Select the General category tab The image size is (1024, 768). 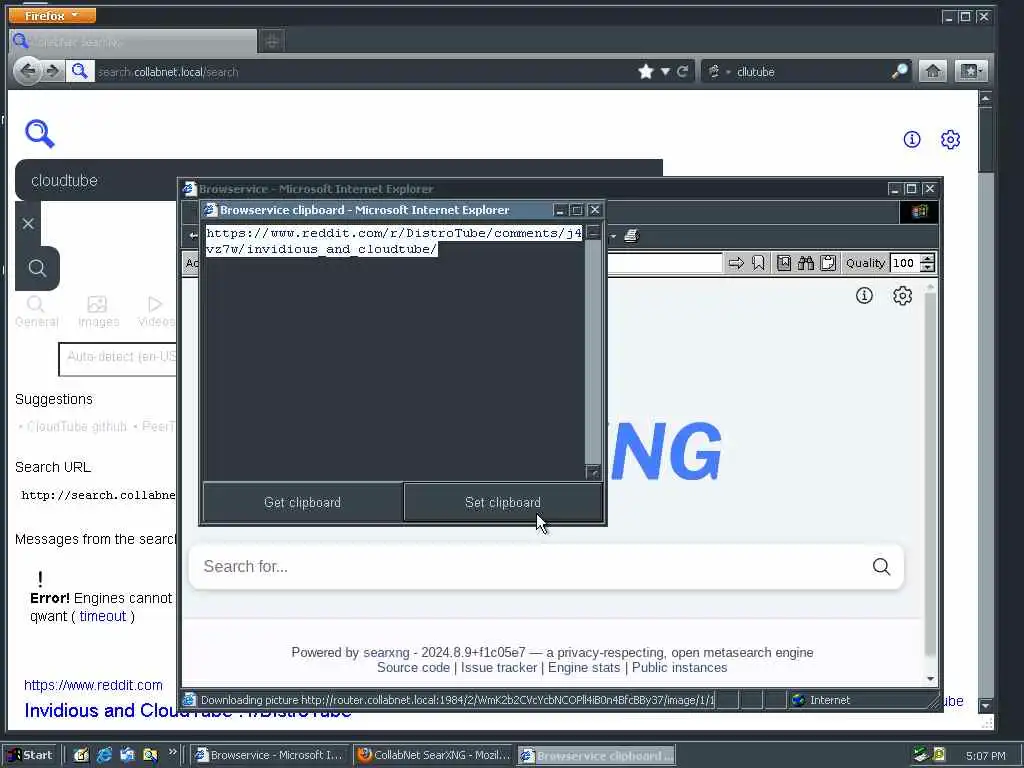click(x=37, y=312)
